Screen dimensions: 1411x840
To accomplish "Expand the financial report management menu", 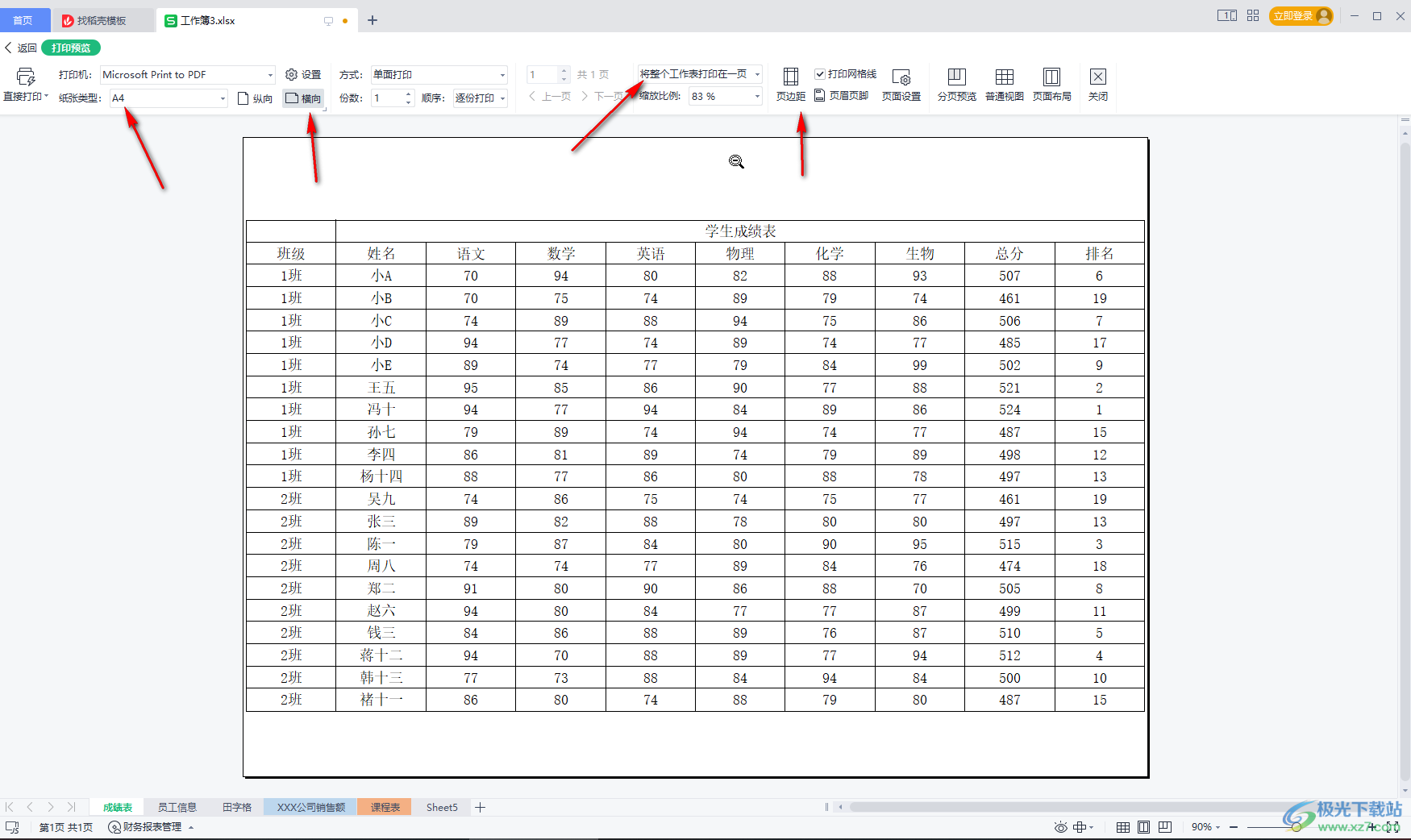I will pos(152,827).
